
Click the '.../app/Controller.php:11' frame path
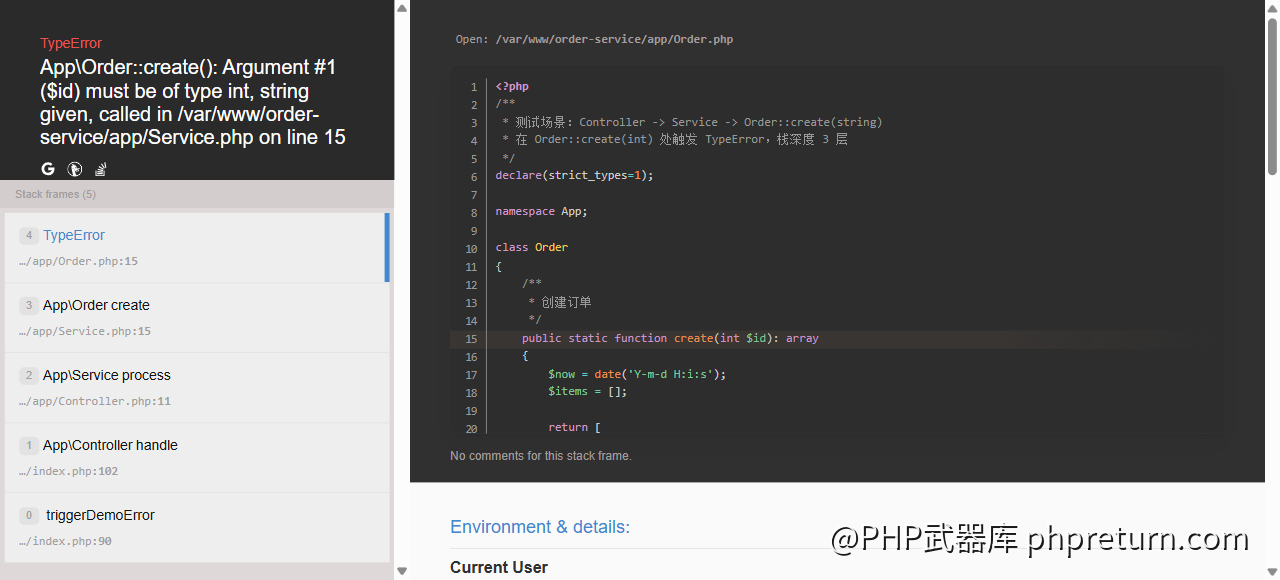pos(95,401)
